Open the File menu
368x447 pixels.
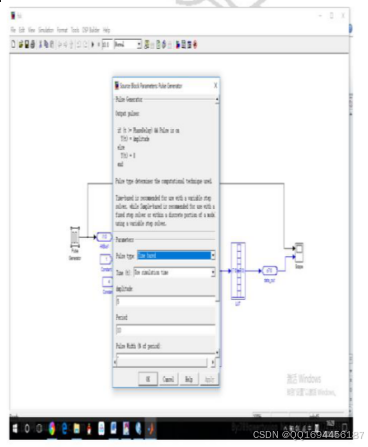point(13,30)
